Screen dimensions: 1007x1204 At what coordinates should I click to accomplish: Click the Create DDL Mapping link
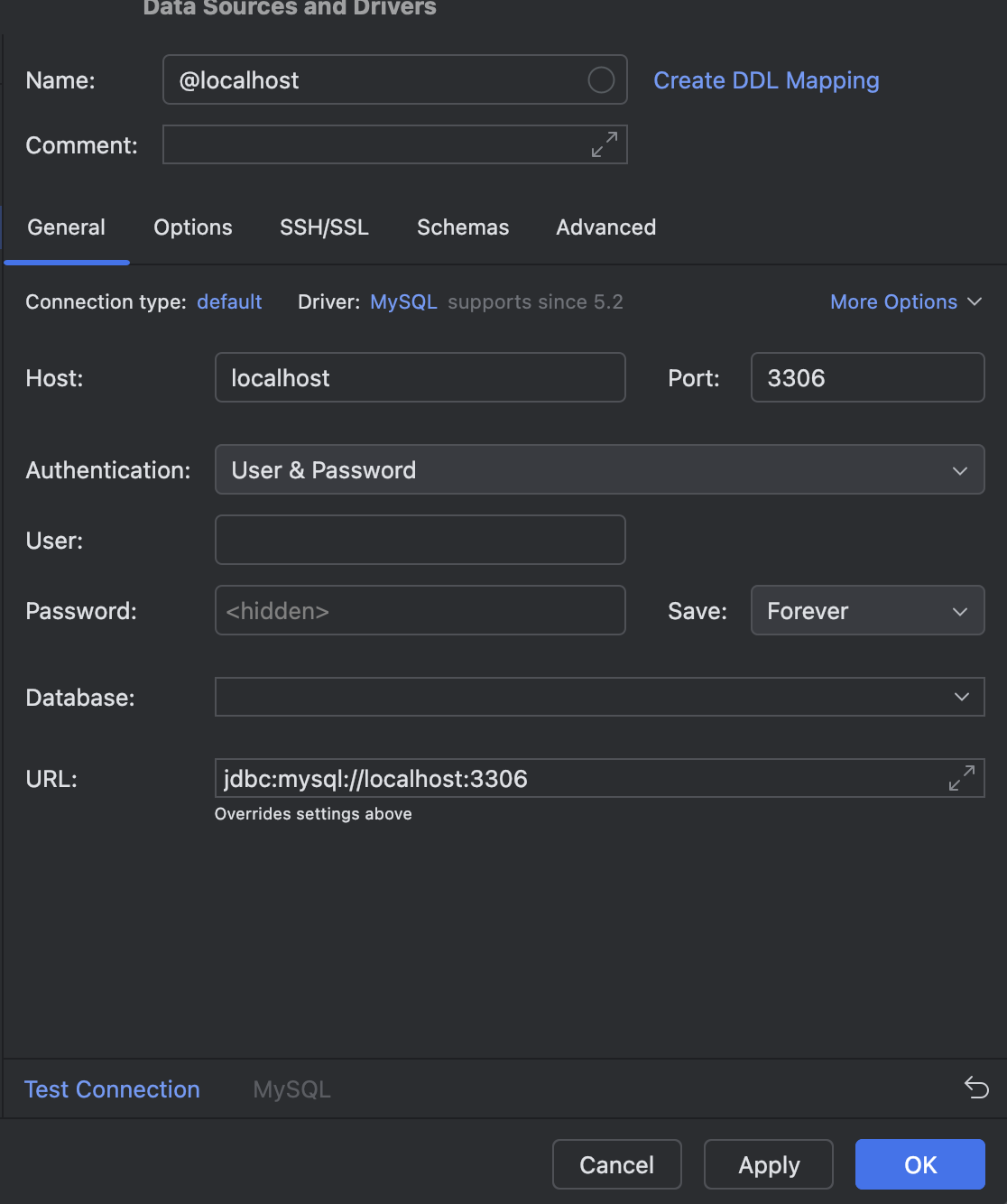(x=766, y=80)
